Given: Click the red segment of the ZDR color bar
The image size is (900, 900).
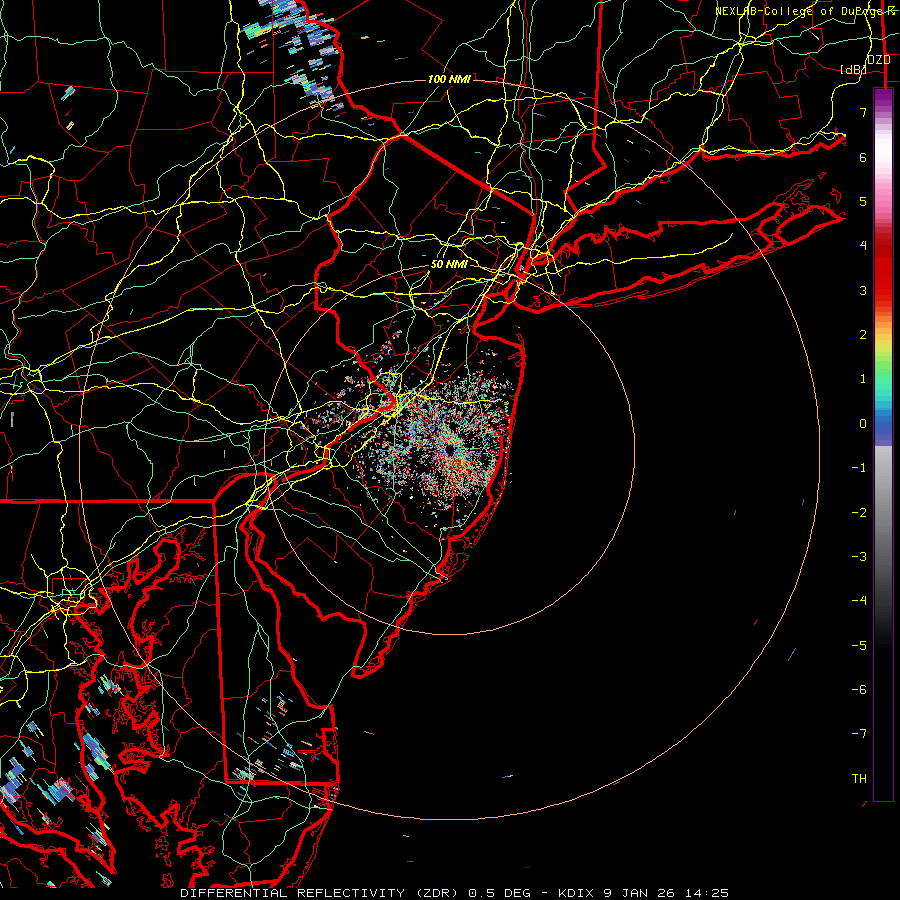Looking at the screenshot, I should coord(883,270).
